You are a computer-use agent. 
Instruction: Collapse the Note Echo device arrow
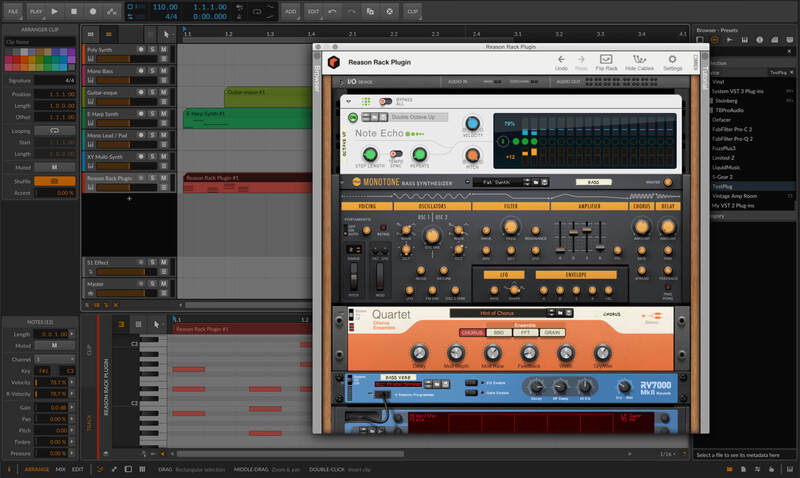pos(348,101)
